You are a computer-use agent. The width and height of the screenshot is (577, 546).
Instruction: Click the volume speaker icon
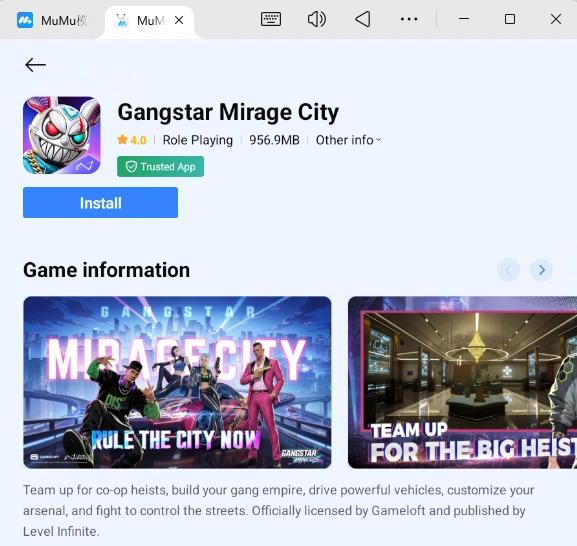(316, 19)
